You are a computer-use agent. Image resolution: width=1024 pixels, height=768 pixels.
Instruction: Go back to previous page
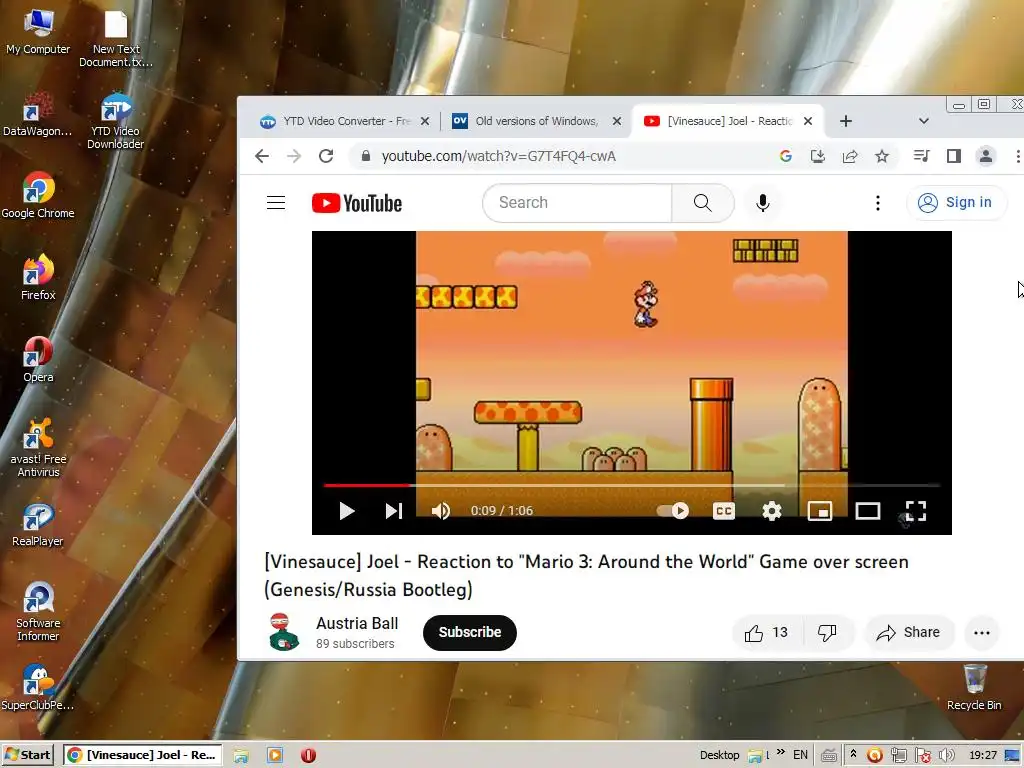262,156
